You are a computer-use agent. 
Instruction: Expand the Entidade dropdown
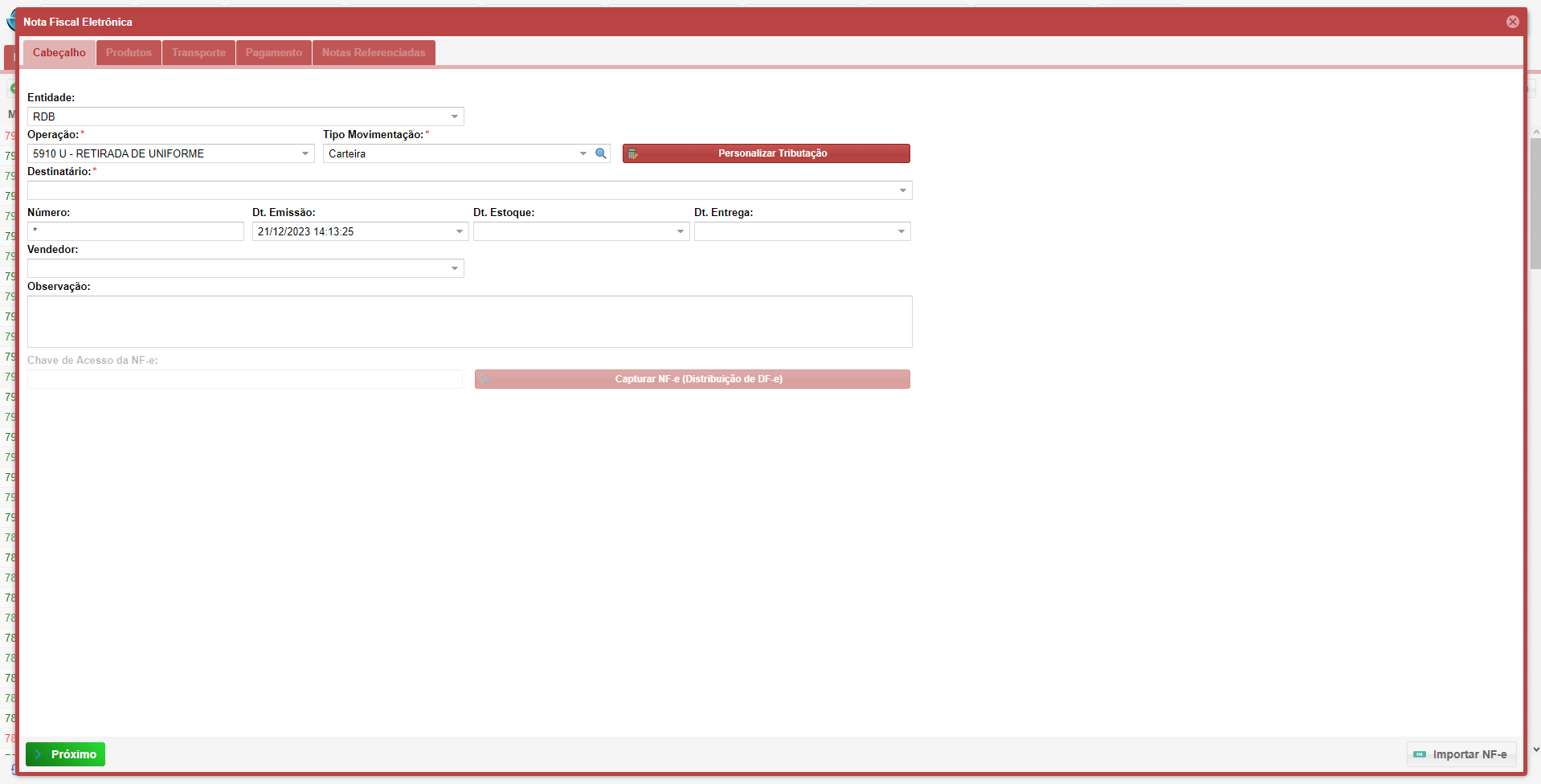point(455,116)
